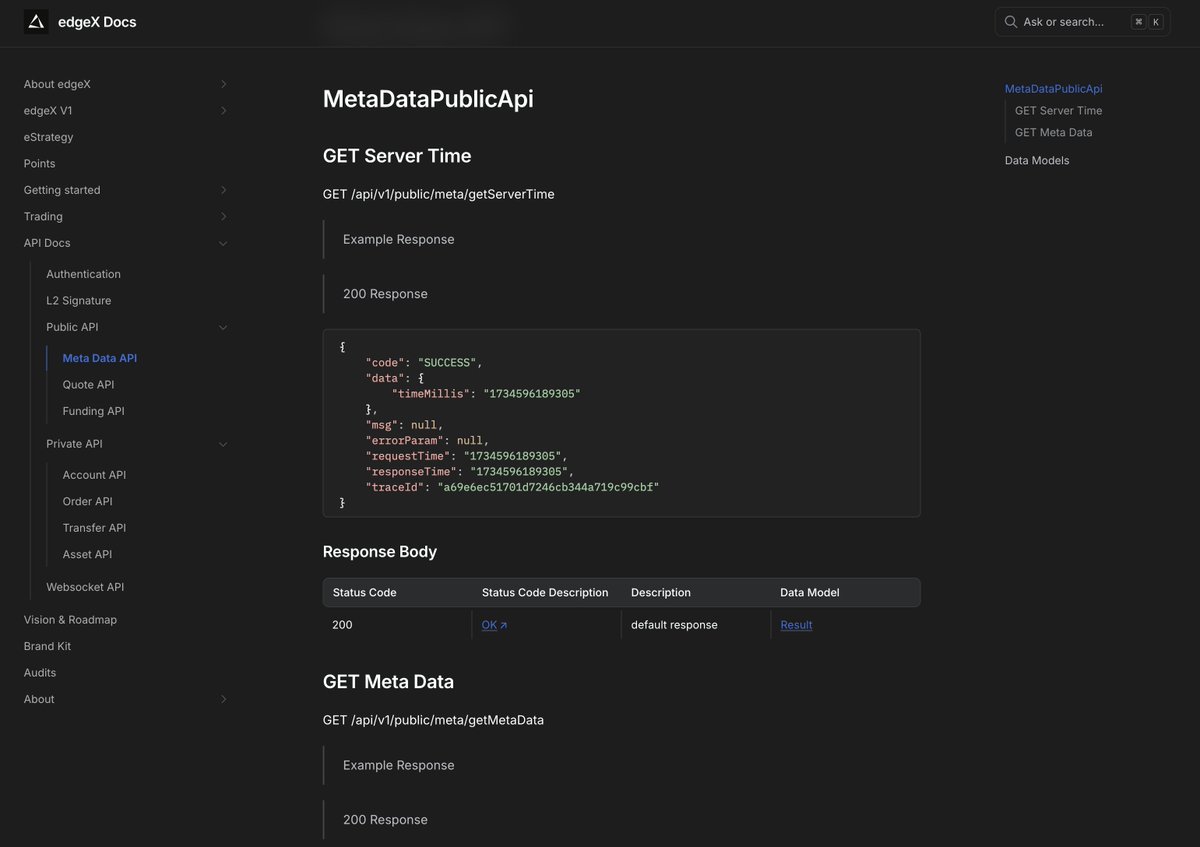The height and width of the screenshot is (847, 1200).
Task: Open the Asset API page
Action: (88, 554)
